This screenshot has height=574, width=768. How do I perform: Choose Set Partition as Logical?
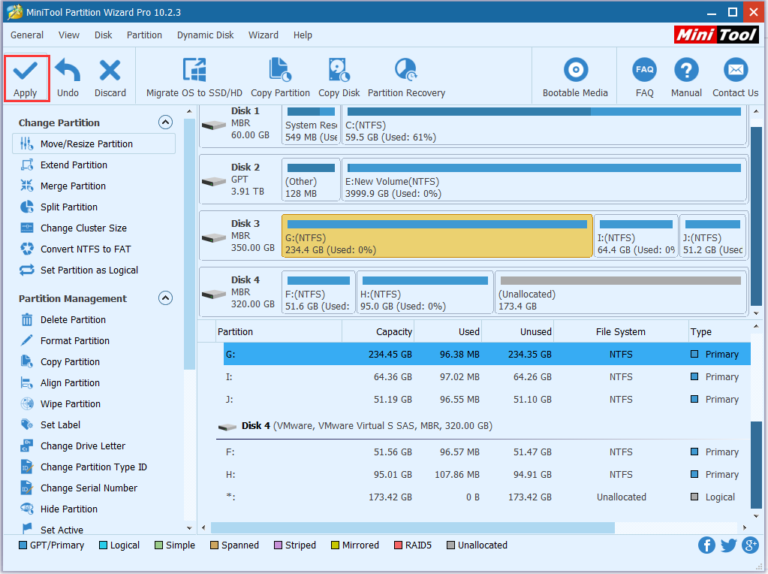[x=89, y=270]
